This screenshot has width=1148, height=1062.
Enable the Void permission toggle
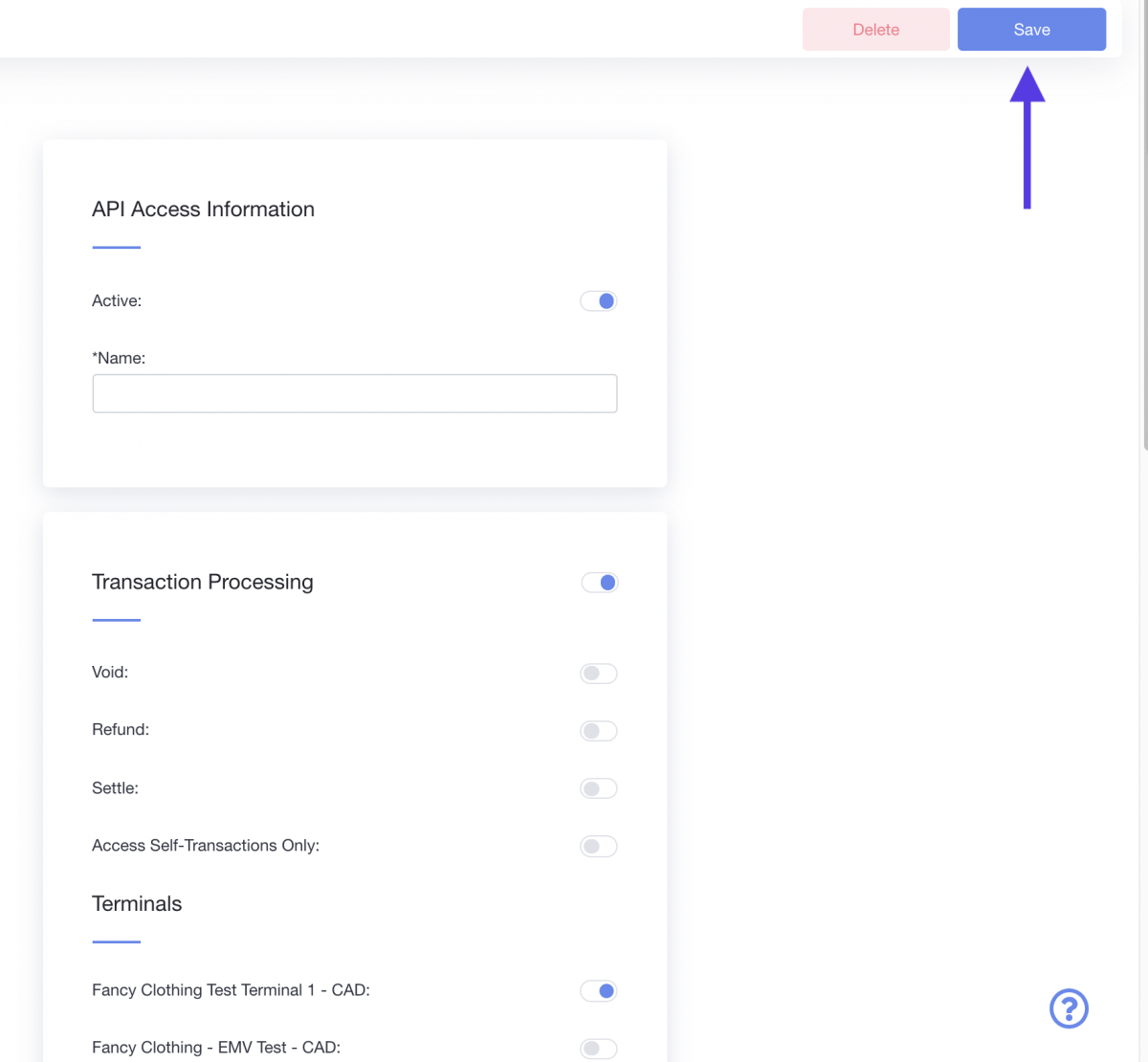(599, 674)
